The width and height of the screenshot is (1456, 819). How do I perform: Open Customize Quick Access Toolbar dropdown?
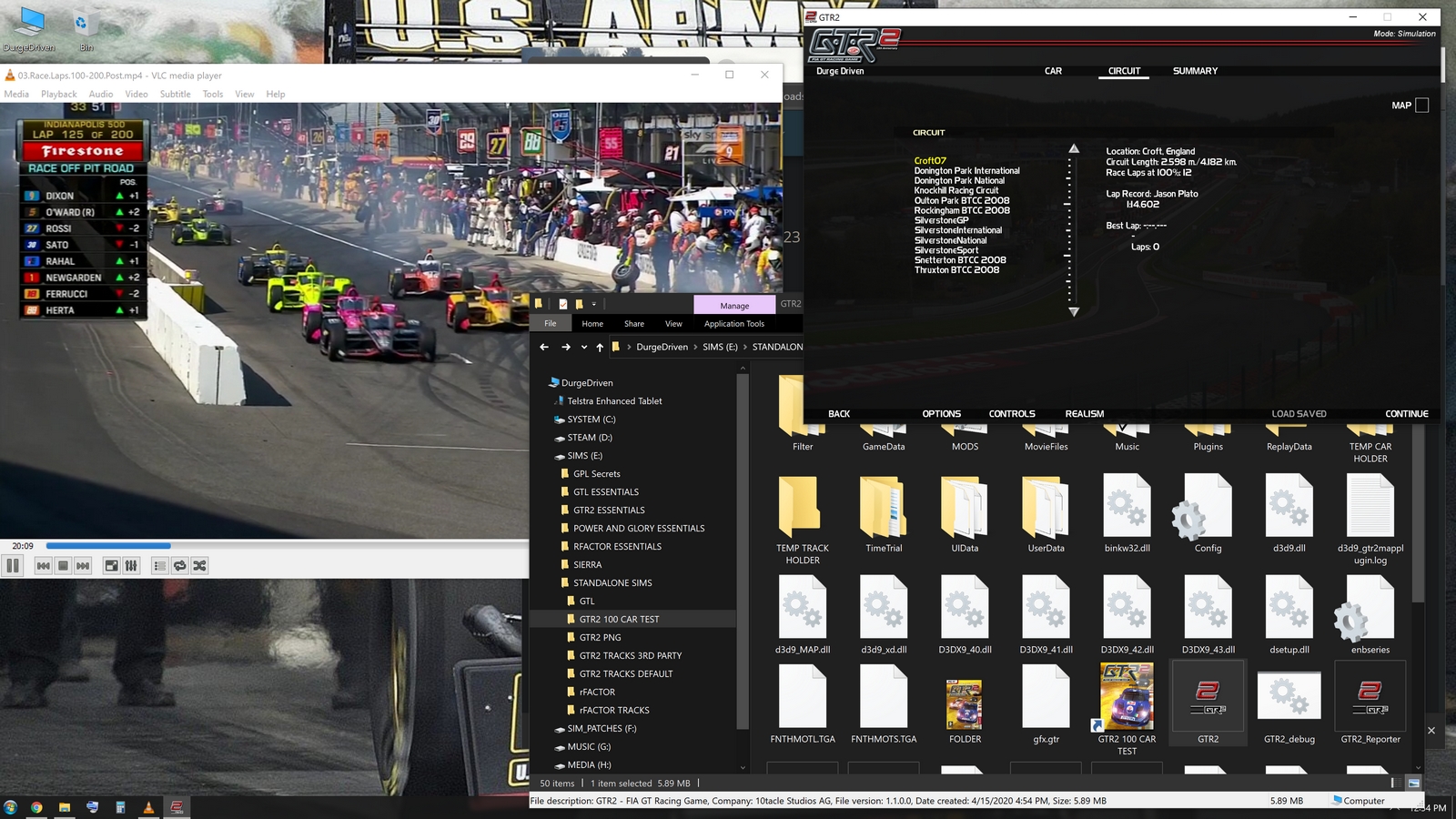click(594, 305)
